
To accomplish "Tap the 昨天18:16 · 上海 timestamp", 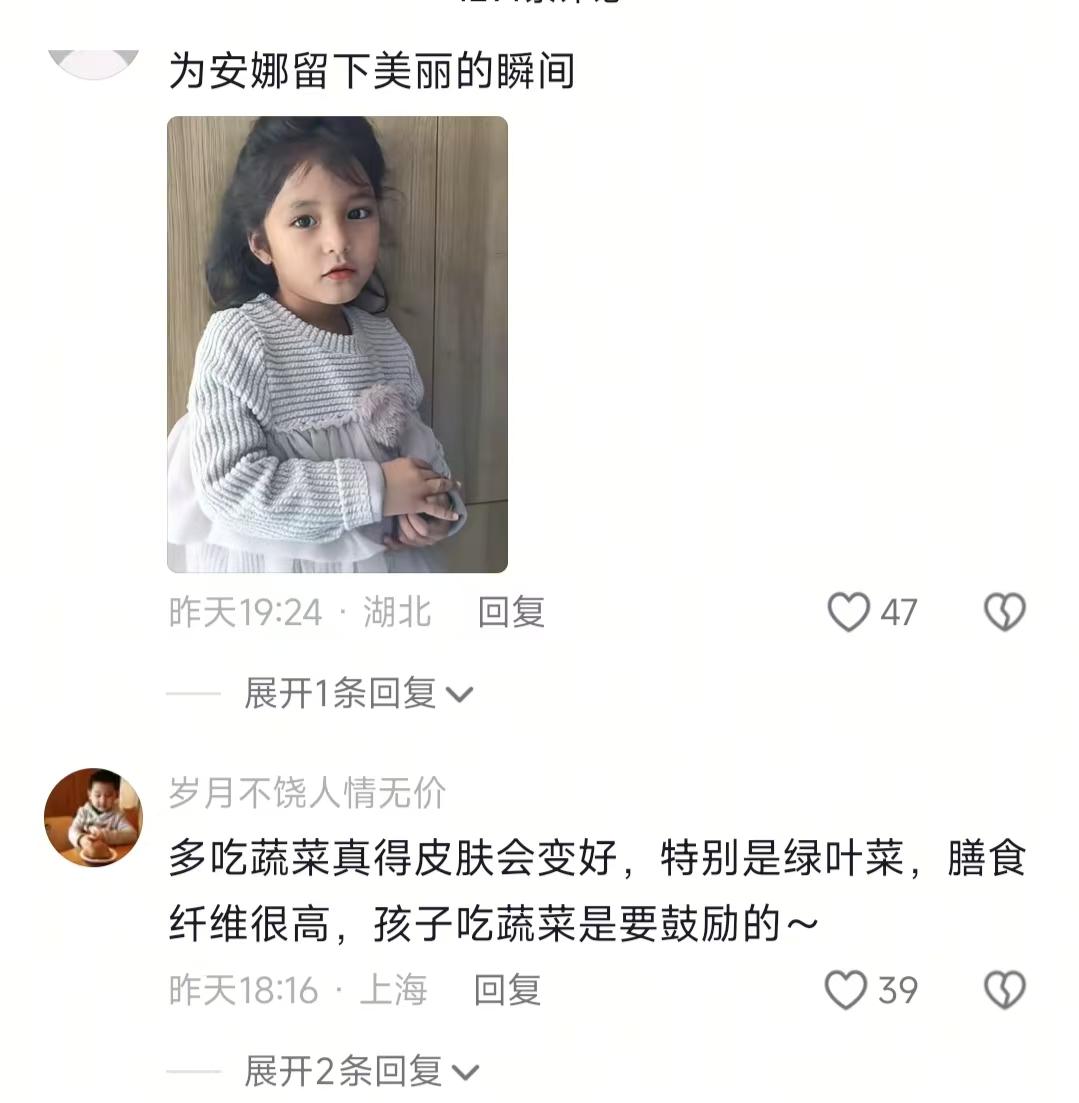I will pos(298,990).
